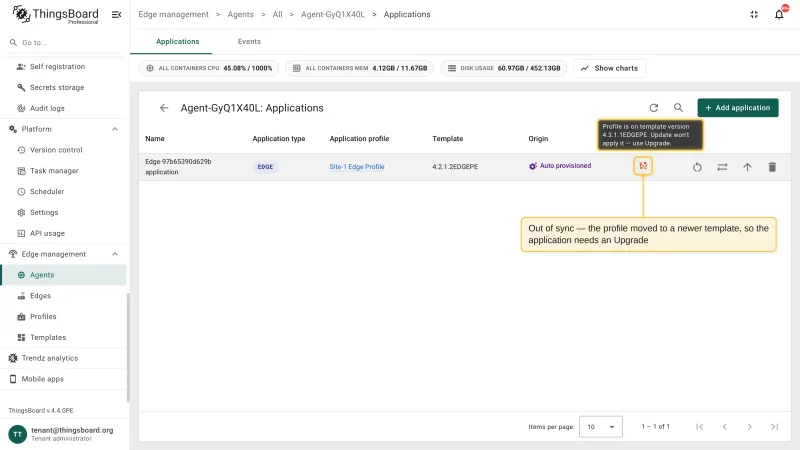The width and height of the screenshot is (800, 450).
Task: Sort by Application profile column header
Action: tap(359, 139)
